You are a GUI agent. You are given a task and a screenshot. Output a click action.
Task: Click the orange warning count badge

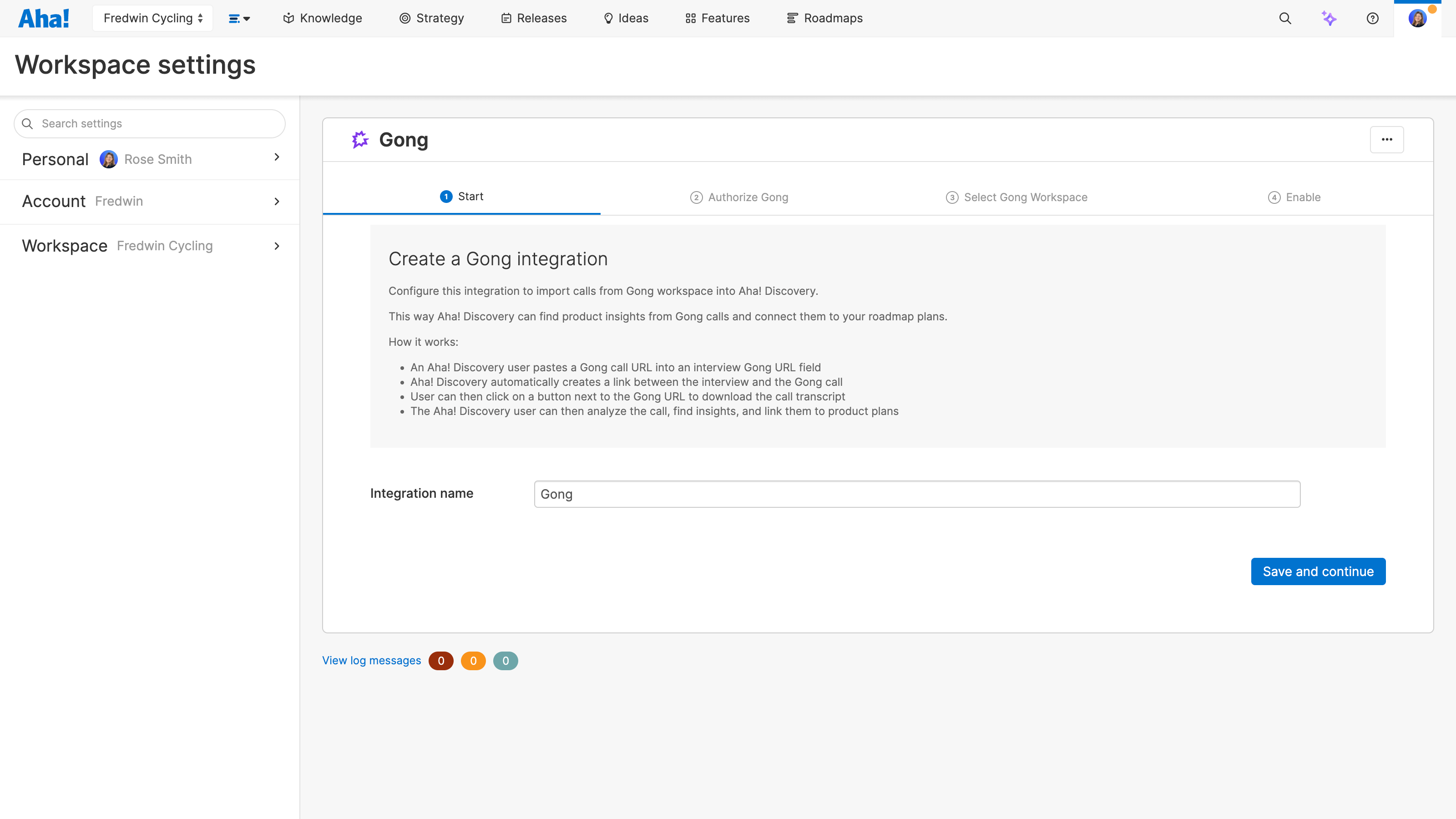click(473, 661)
